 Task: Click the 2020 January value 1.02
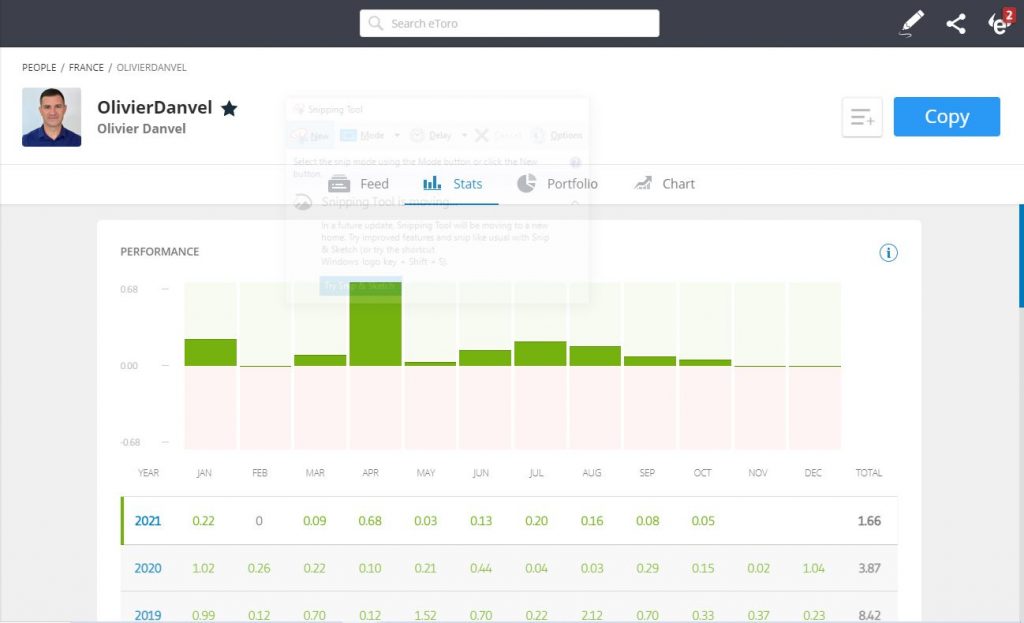pos(203,568)
